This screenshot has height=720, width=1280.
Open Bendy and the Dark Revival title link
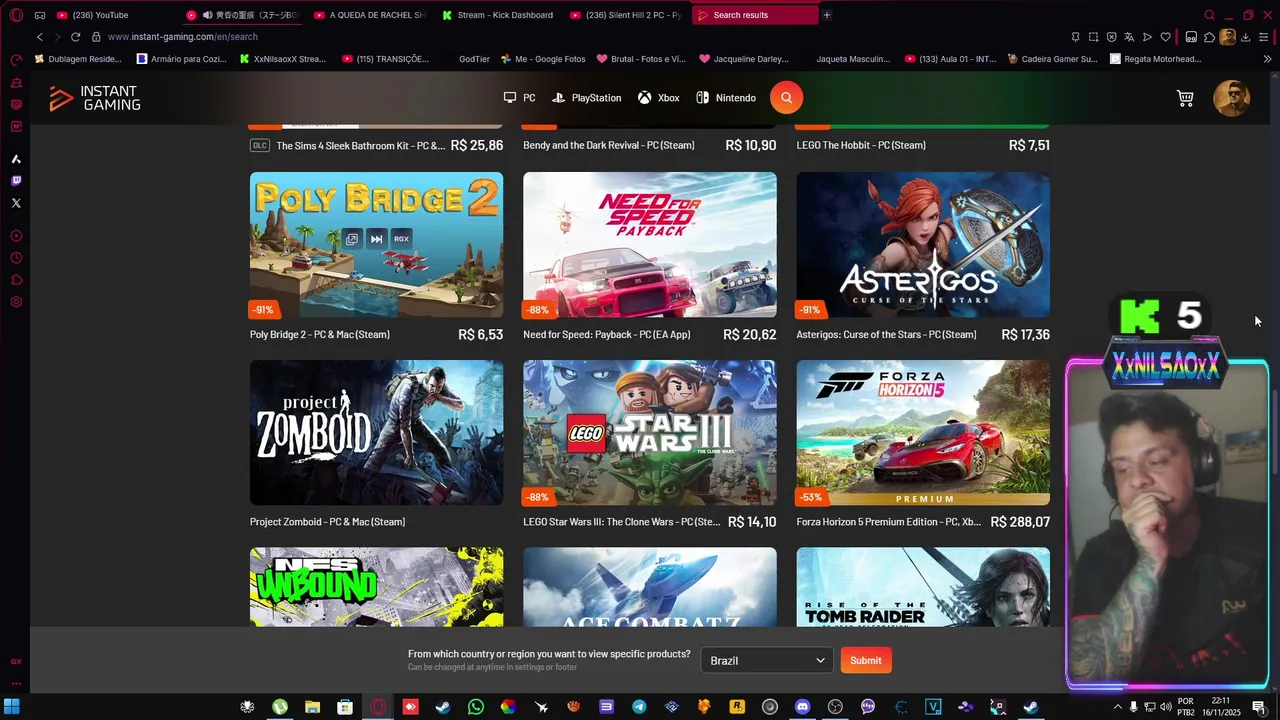pyautogui.click(x=609, y=145)
